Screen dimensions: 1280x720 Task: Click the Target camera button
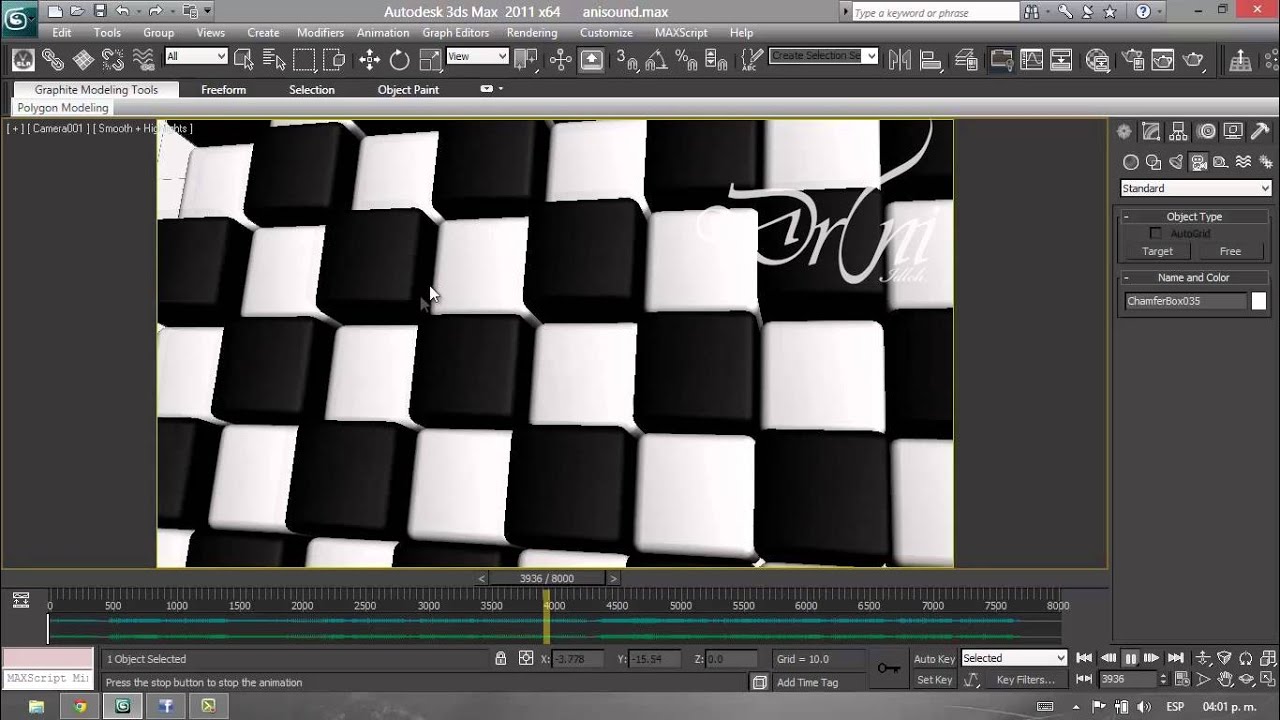[1157, 251]
